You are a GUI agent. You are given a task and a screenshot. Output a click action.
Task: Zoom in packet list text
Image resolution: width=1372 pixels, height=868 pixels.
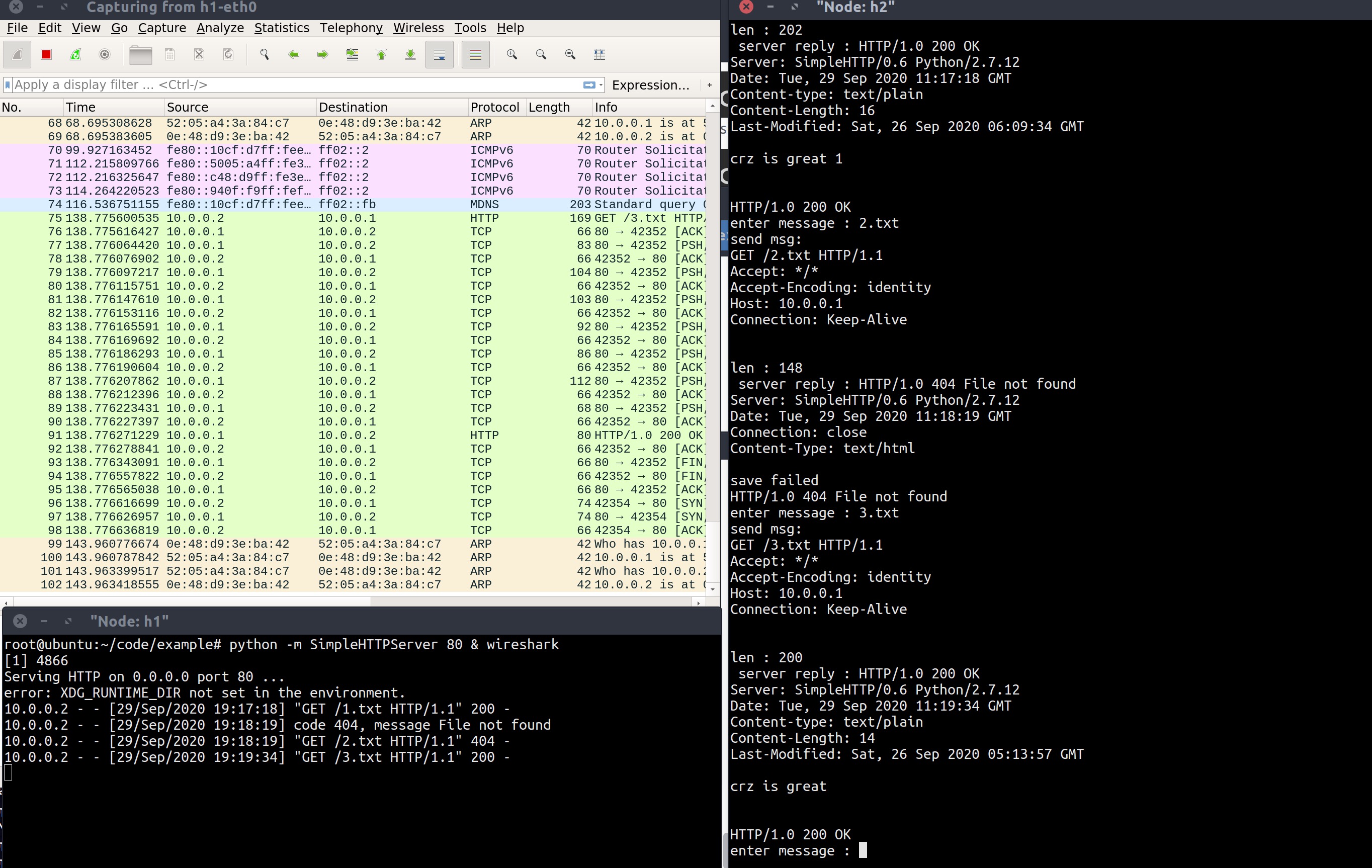[511, 55]
